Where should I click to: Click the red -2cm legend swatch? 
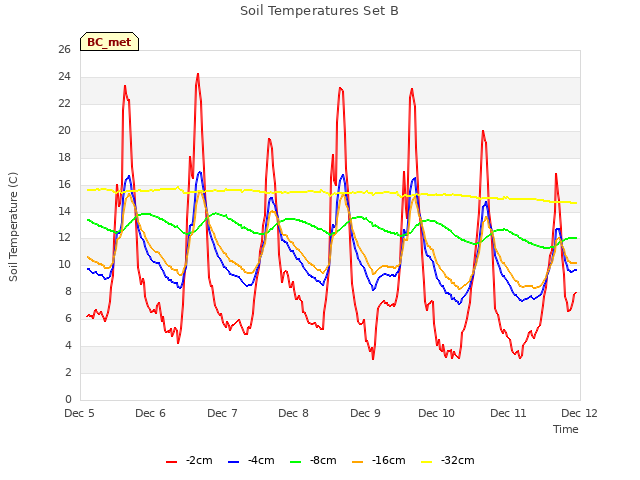click(171, 462)
